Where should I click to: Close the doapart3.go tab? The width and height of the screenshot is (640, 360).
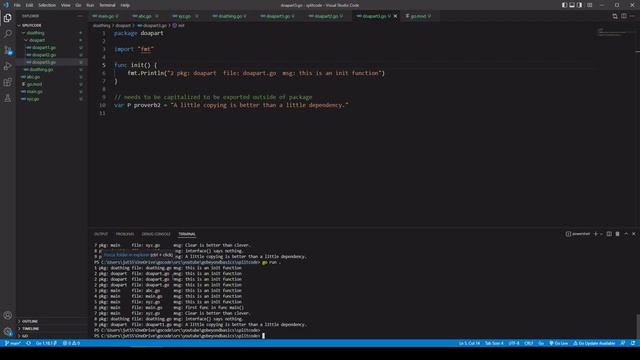pos(395,16)
